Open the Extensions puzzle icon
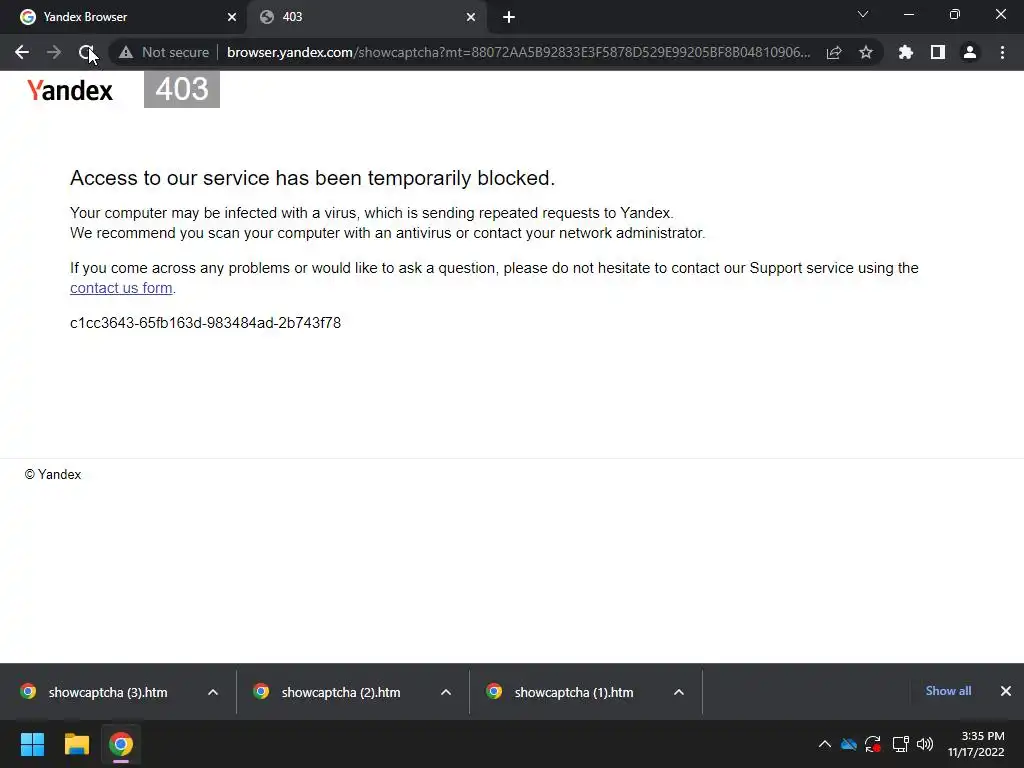Image resolution: width=1024 pixels, height=768 pixels. [905, 52]
